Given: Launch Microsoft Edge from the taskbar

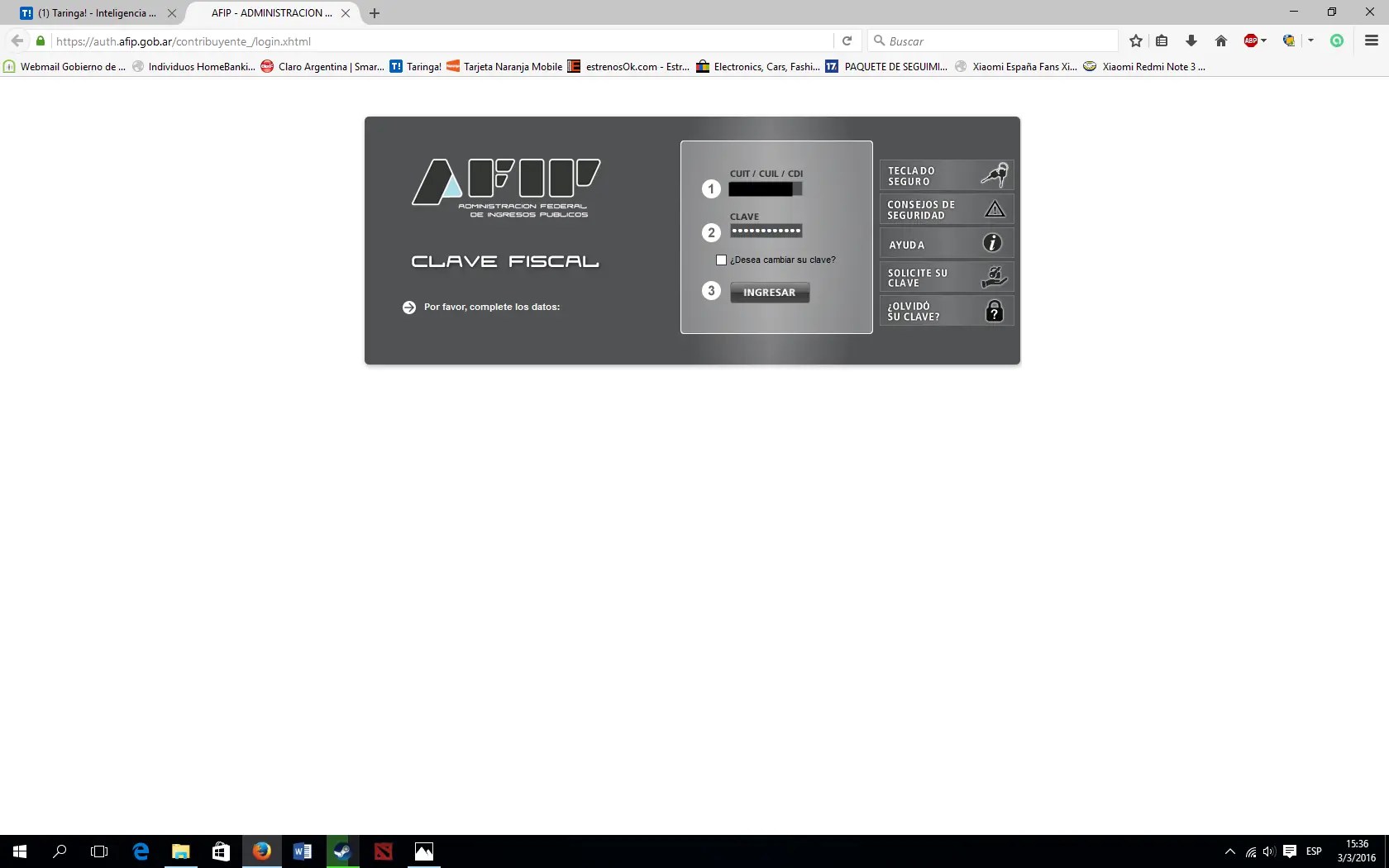Looking at the screenshot, I should pyautogui.click(x=141, y=851).
